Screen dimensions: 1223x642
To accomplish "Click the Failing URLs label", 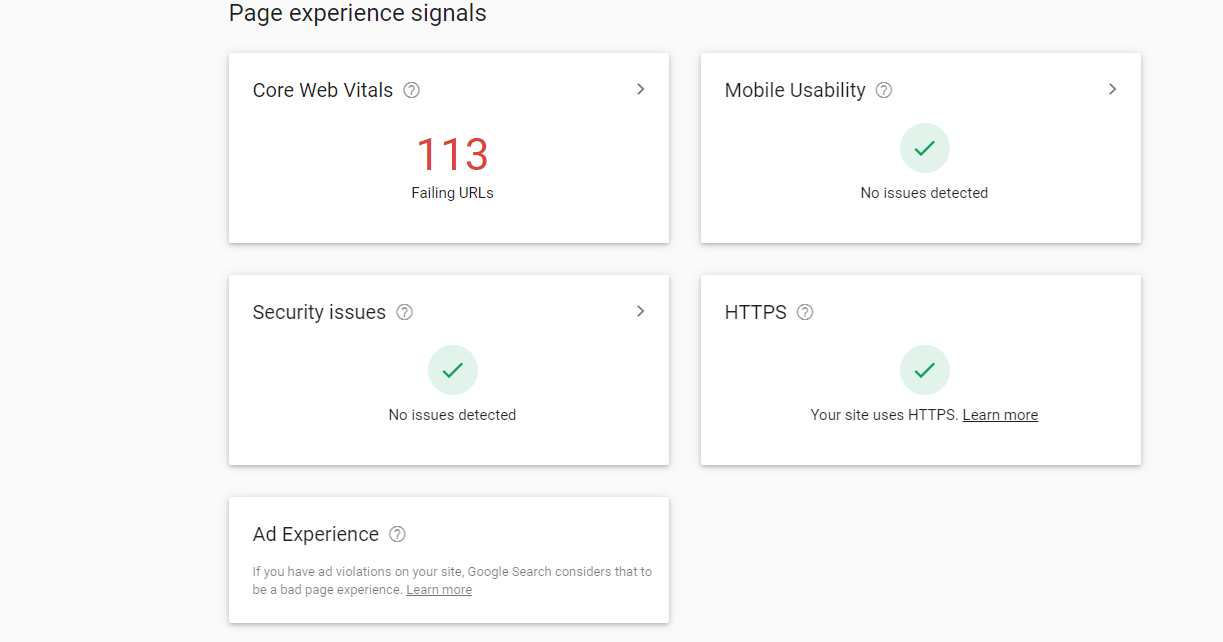I will tap(452, 193).
